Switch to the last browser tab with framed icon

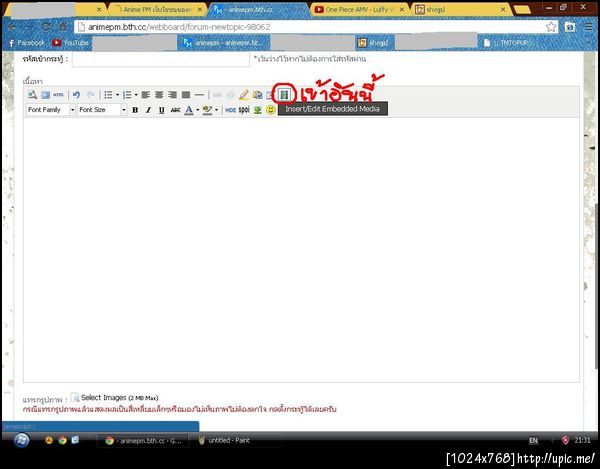coord(461,10)
